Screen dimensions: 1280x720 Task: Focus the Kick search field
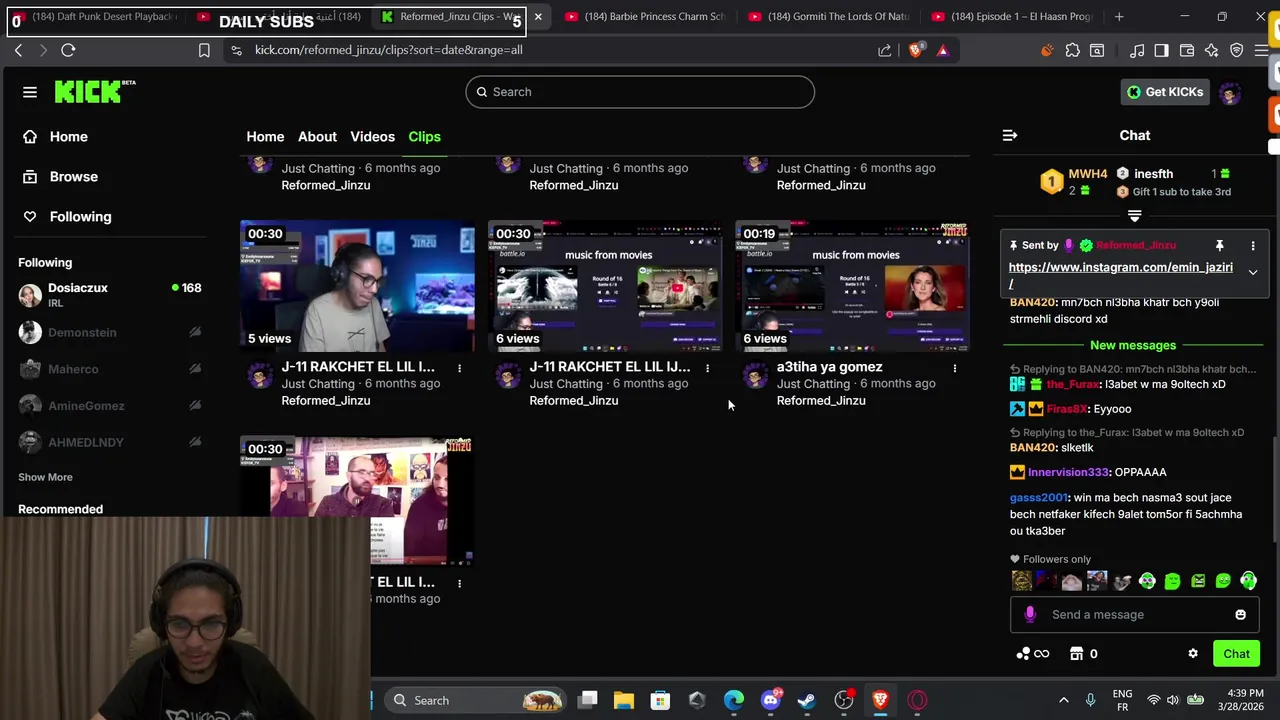click(x=640, y=92)
